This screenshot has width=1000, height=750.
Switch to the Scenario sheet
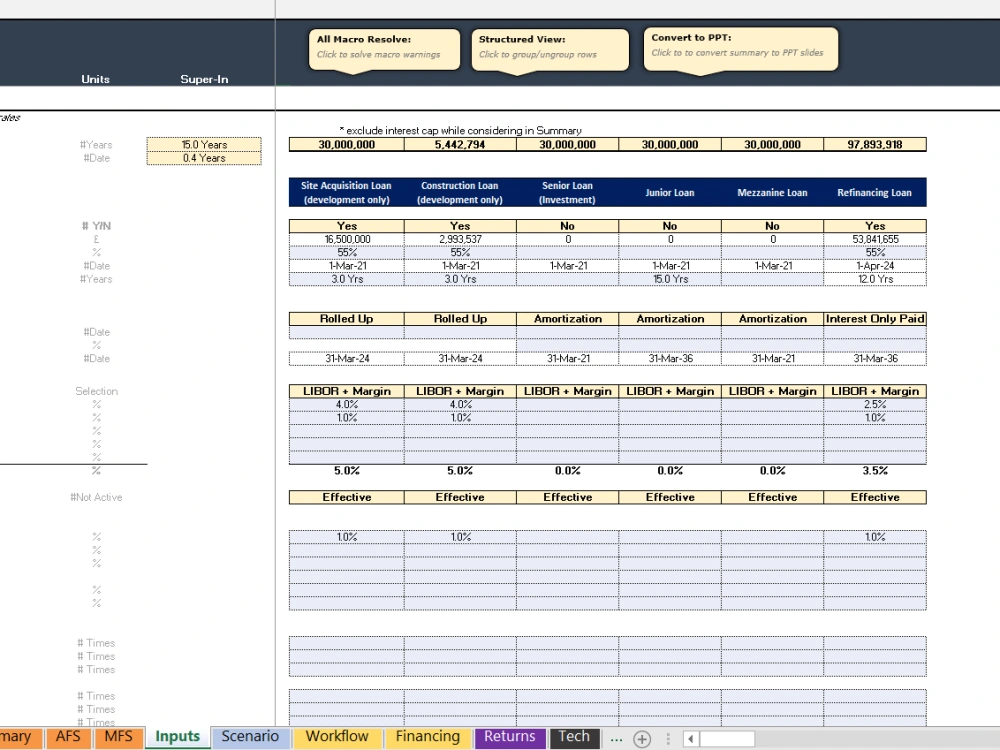(250, 736)
